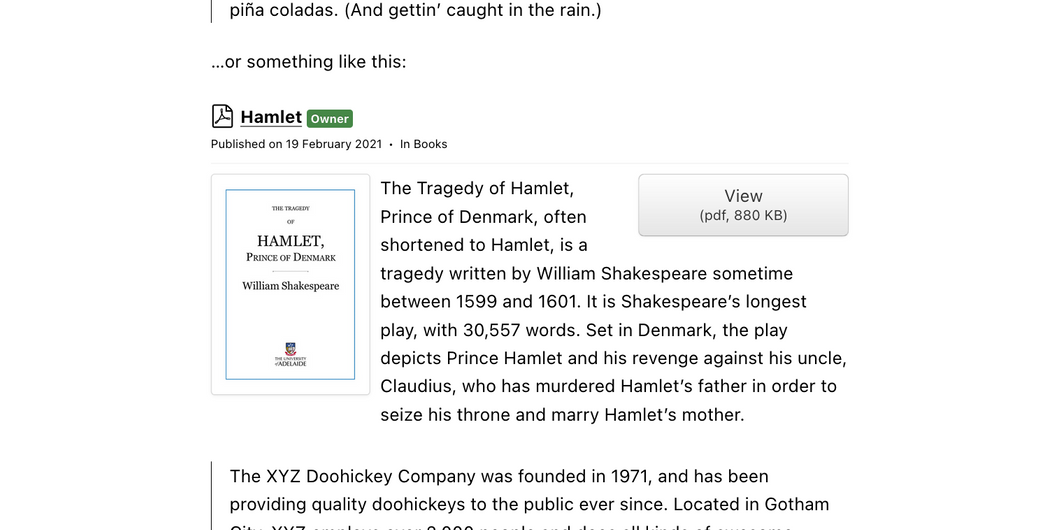Click the "HAMLET," heading on the cover
1060x530 pixels.
click(x=291, y=241)
